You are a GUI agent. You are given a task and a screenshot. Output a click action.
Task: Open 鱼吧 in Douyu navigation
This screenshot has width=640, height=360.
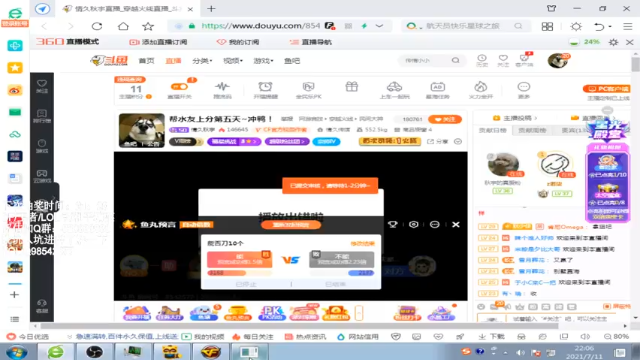[292, 61]
